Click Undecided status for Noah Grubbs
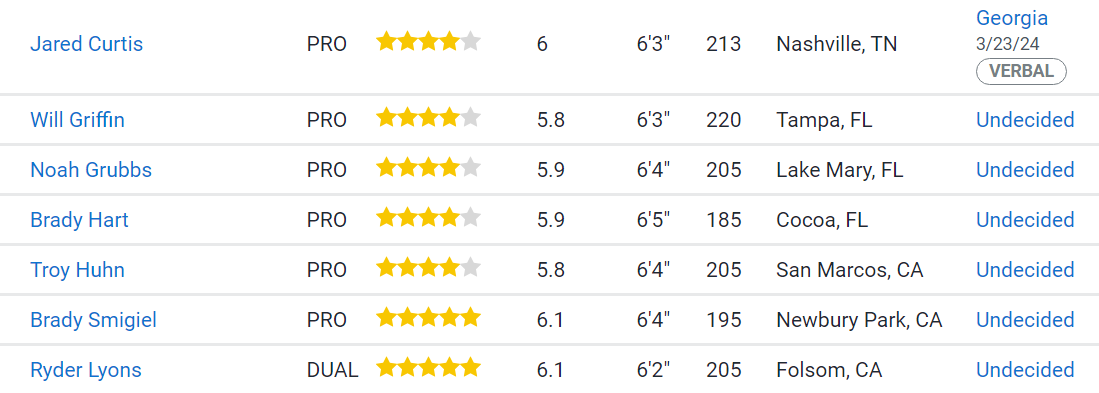The image size is (1099, 393). click(x=1025, y=170)
